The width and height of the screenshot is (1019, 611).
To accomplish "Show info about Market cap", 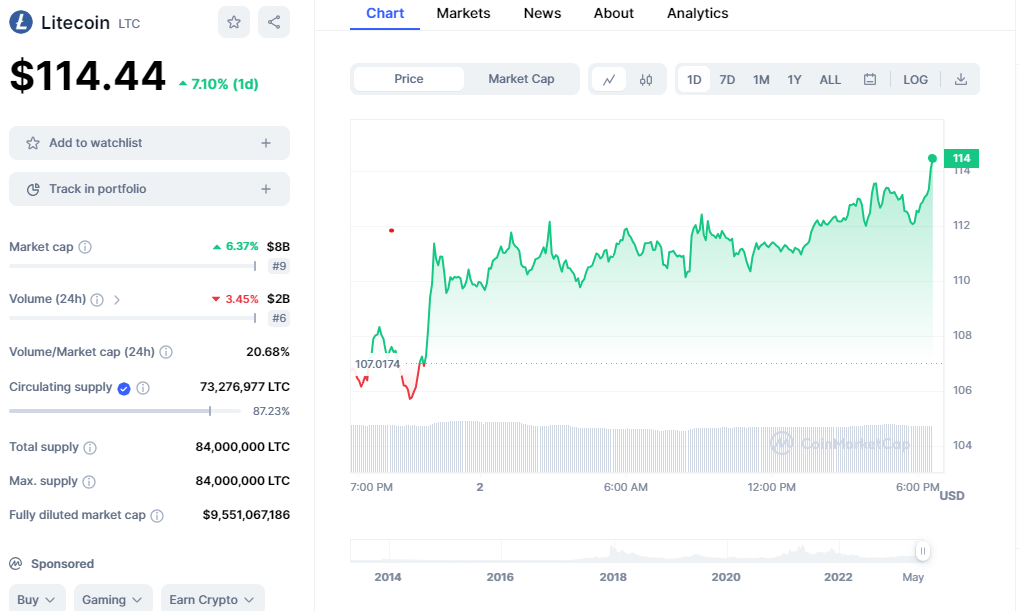I will 85,247.
